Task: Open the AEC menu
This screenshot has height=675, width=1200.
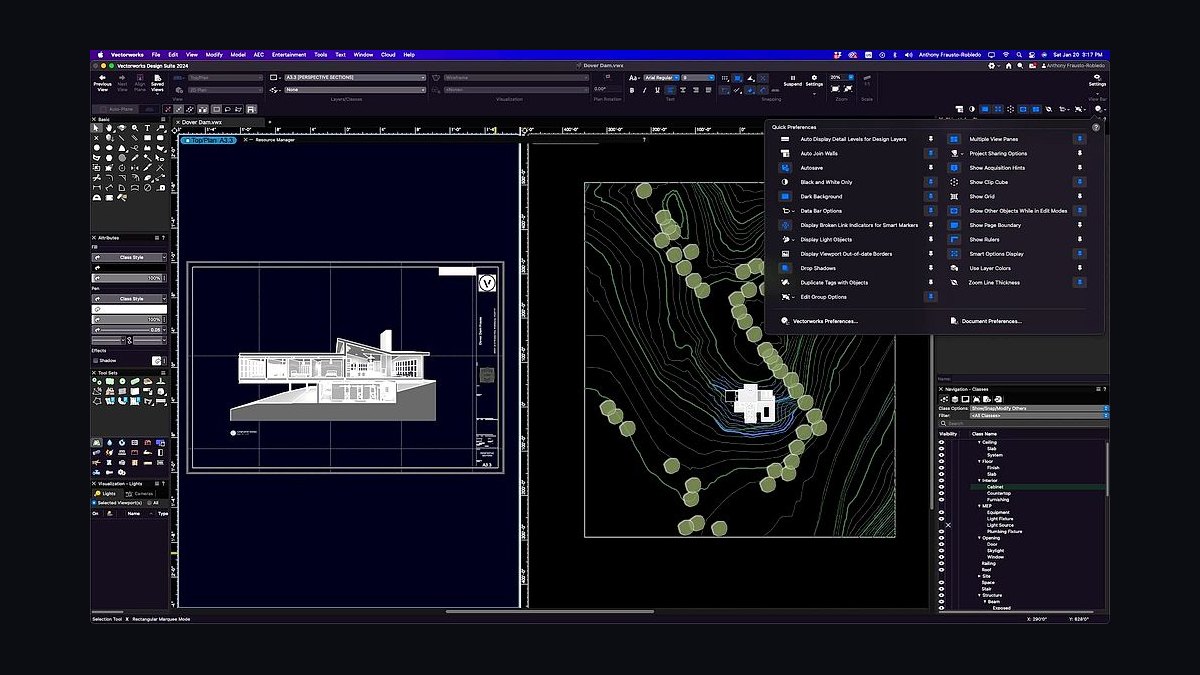Action: coord(259,54)
